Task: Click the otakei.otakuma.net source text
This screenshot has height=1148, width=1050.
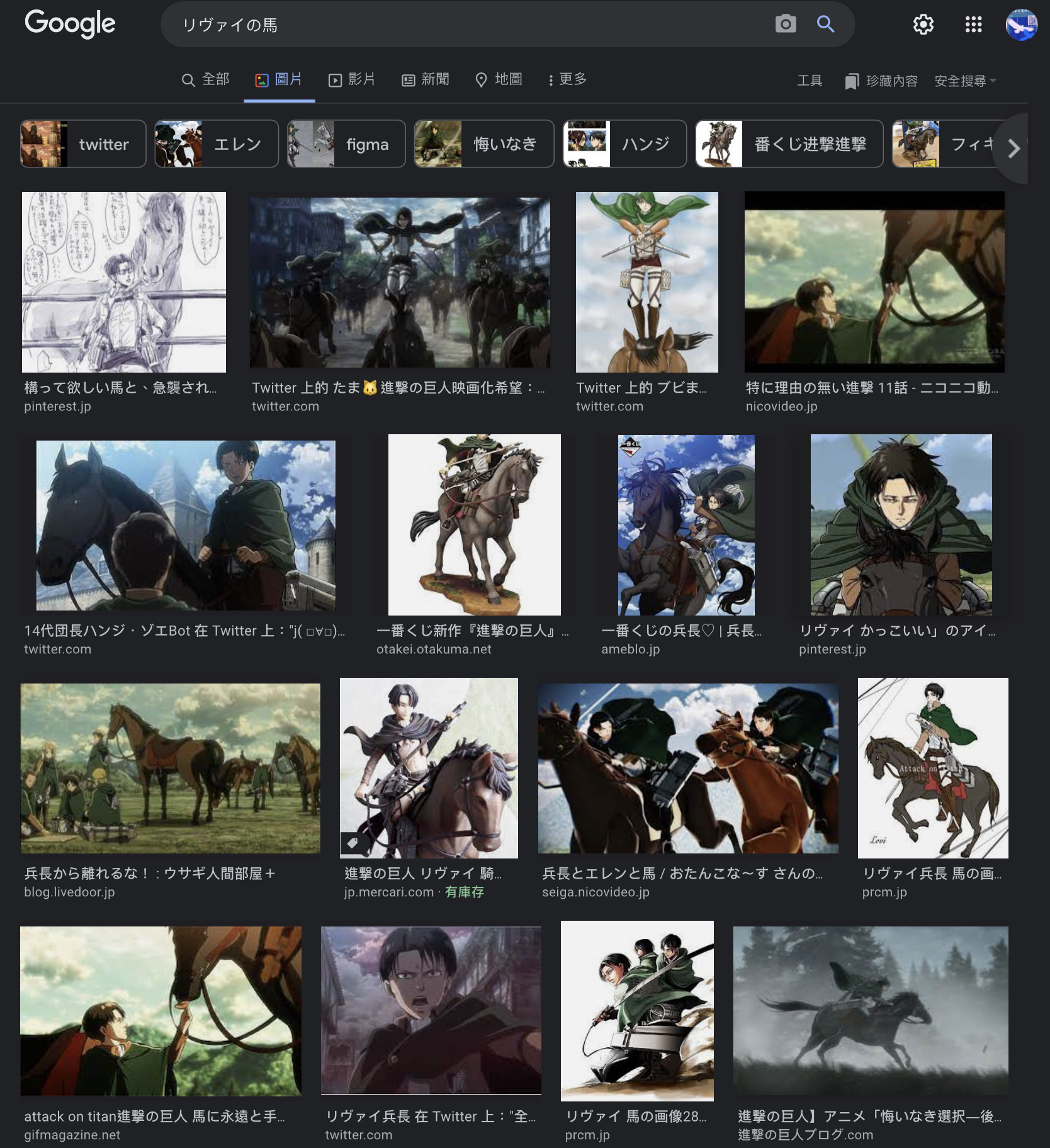Action: click(434, 650)
